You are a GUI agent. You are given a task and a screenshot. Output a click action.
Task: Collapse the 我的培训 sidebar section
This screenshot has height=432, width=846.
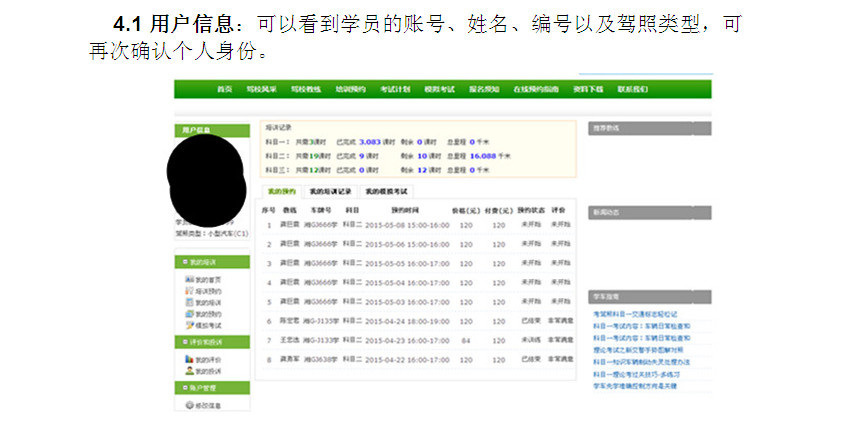tap(185, 262)
